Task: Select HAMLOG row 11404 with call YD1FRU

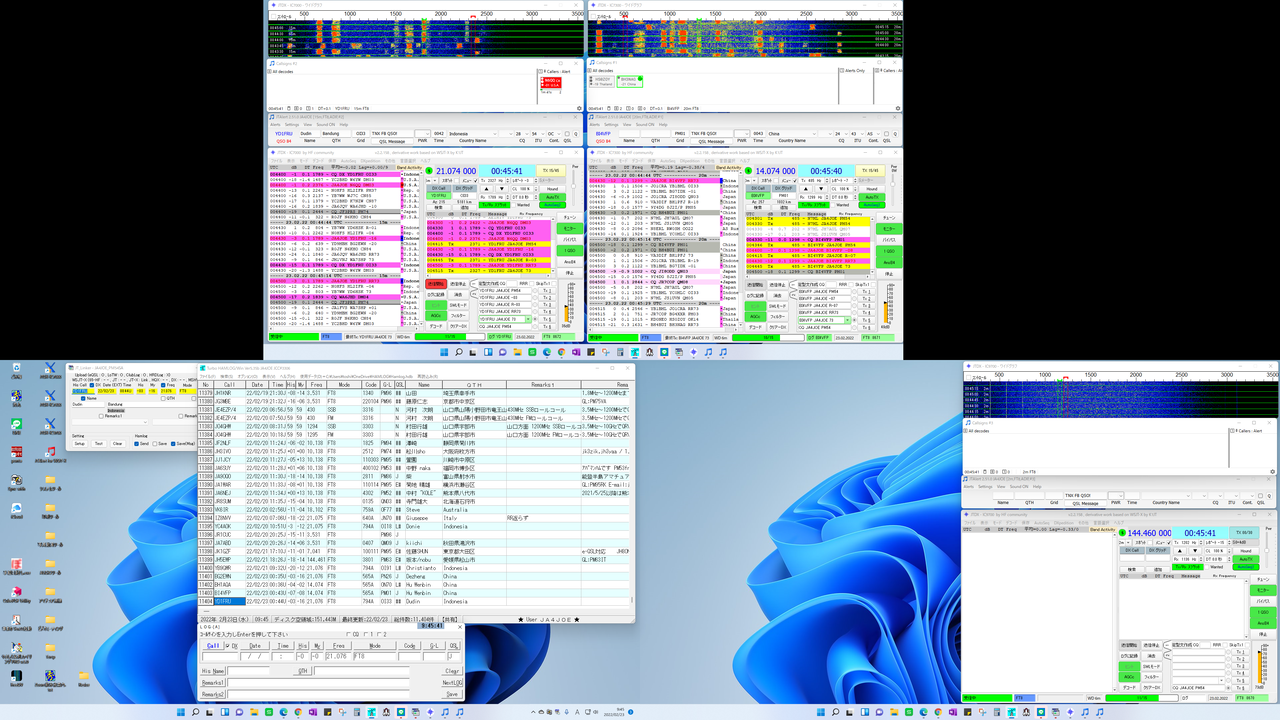Action: pyautogui.click(x=414, y=601)
